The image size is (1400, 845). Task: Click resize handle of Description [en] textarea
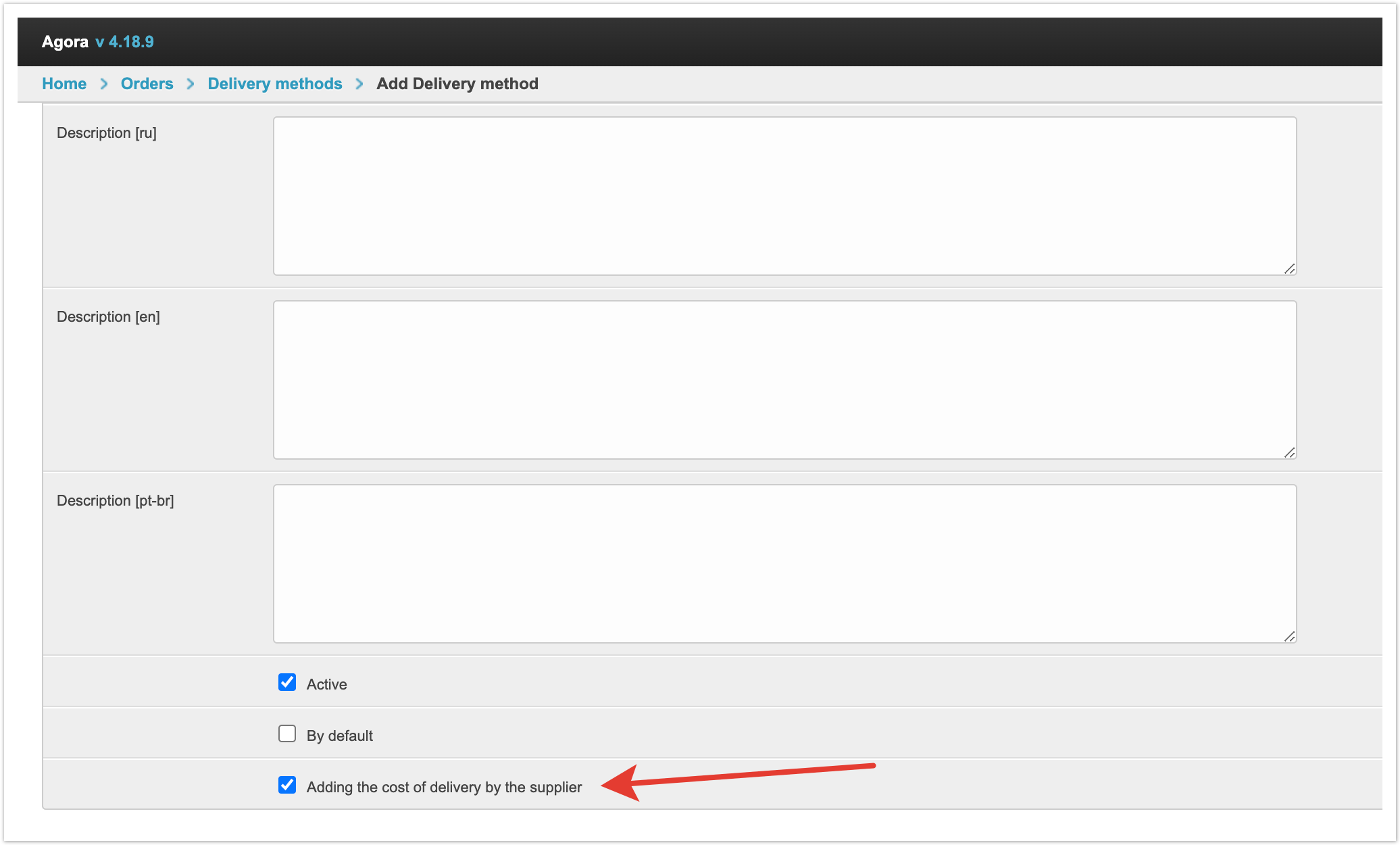pyautogui.click(x=1289, y=452)
